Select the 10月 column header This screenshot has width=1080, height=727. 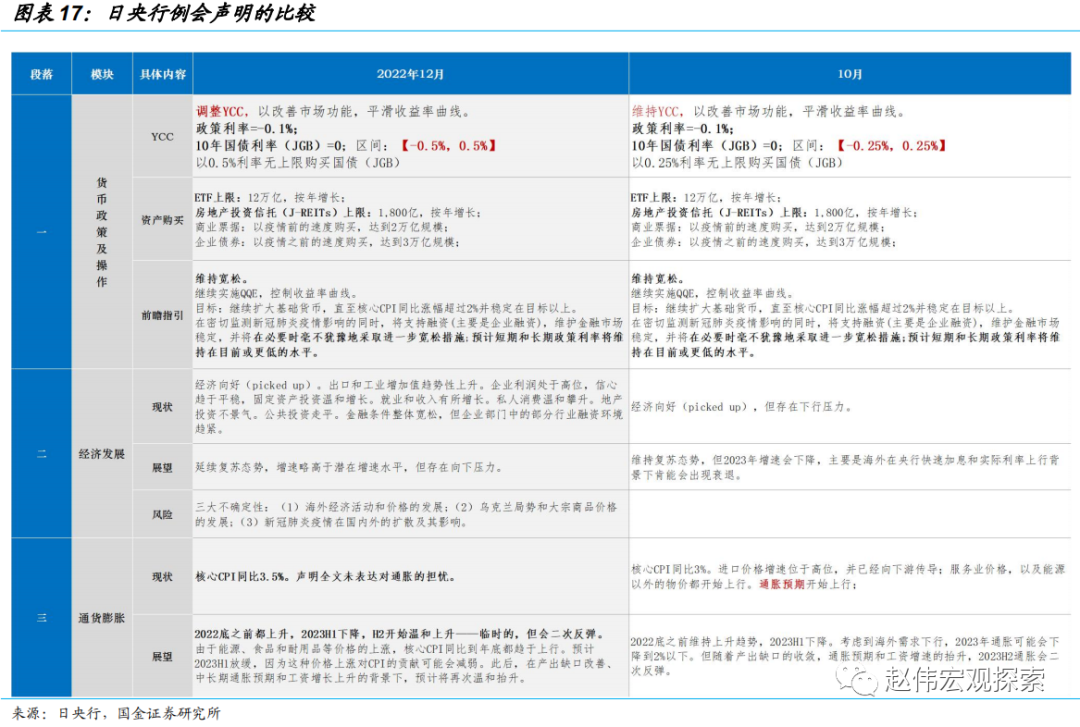851,74
